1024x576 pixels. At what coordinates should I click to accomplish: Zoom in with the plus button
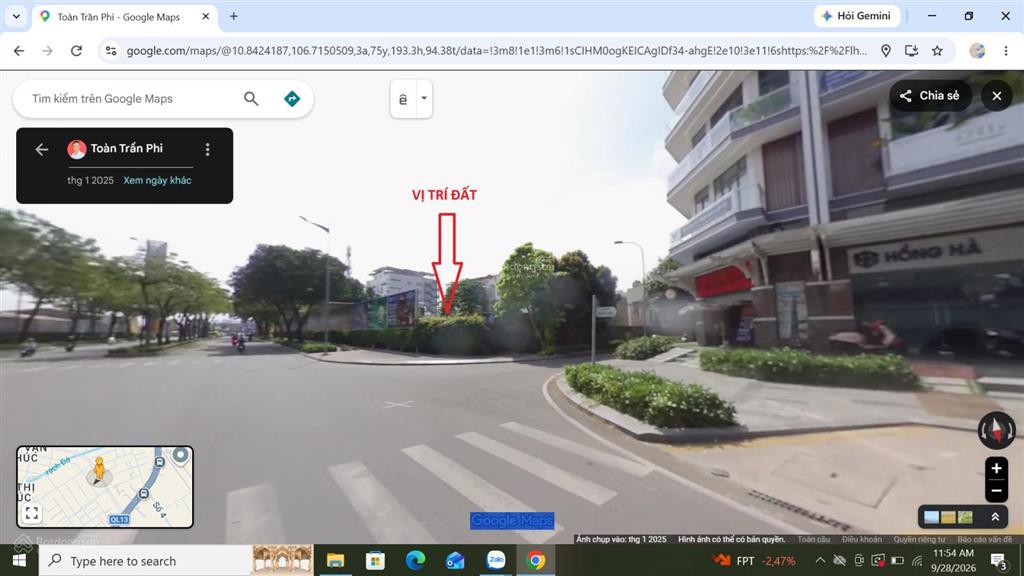996,468
